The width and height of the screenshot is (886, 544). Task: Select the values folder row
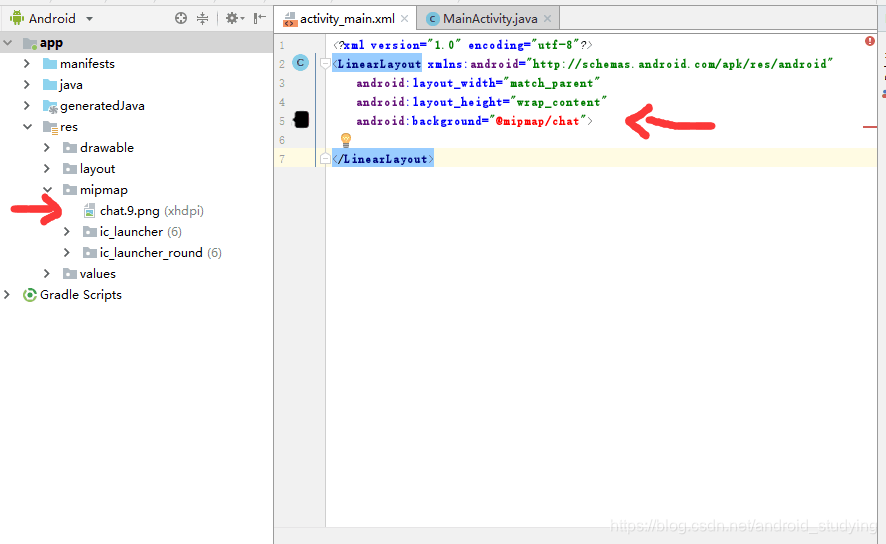(x=136, y=273)
